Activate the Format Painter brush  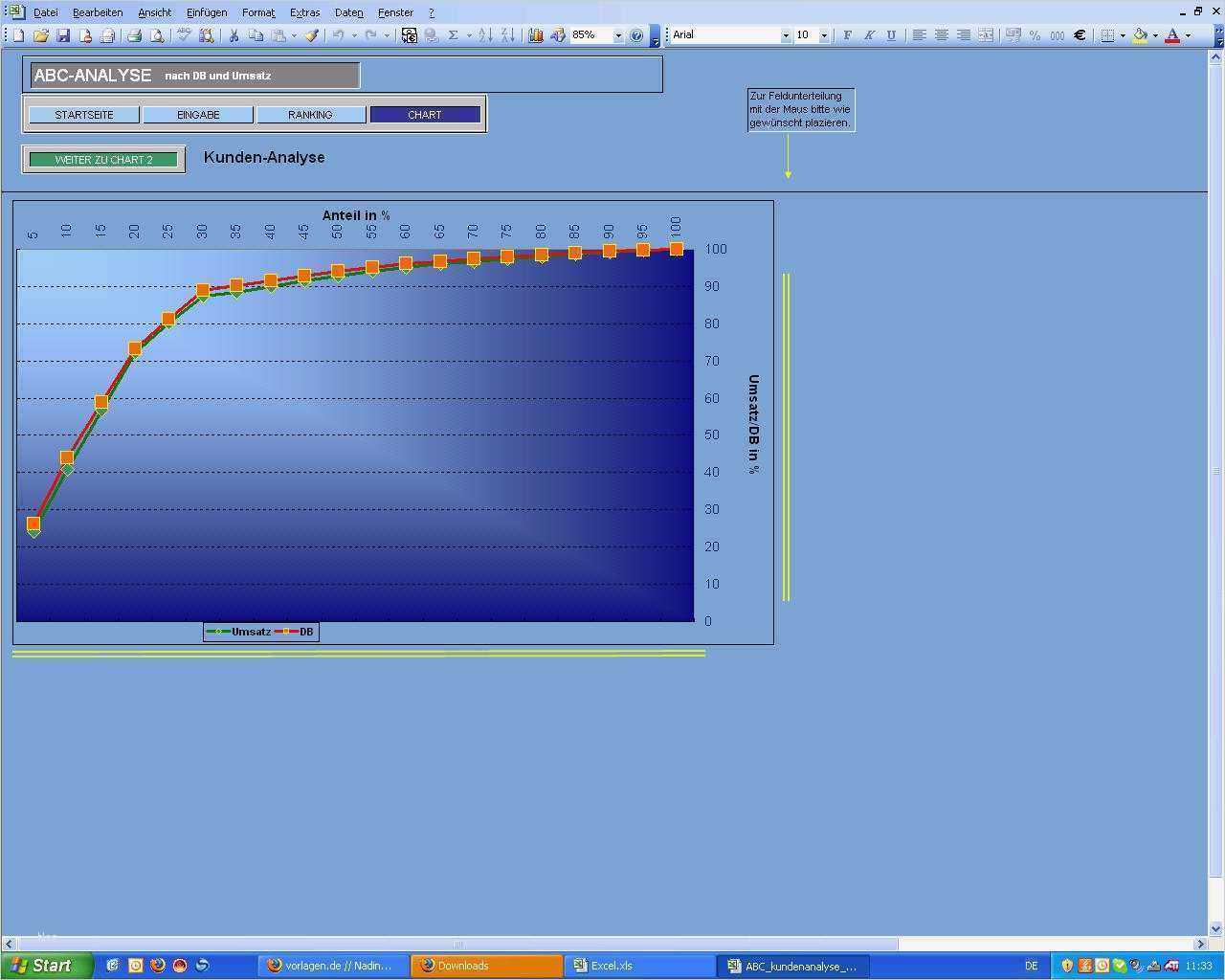click(x=311, y=35)
